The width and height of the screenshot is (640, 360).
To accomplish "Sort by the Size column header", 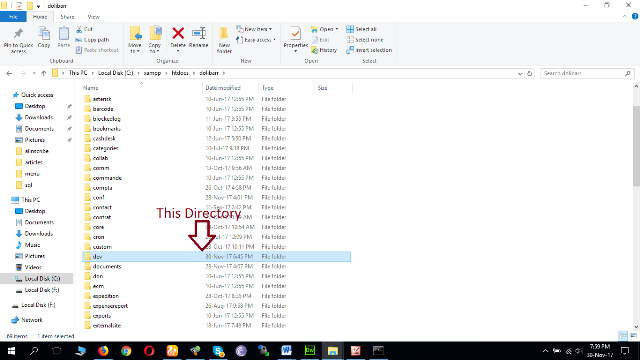I will click(322, 88).
